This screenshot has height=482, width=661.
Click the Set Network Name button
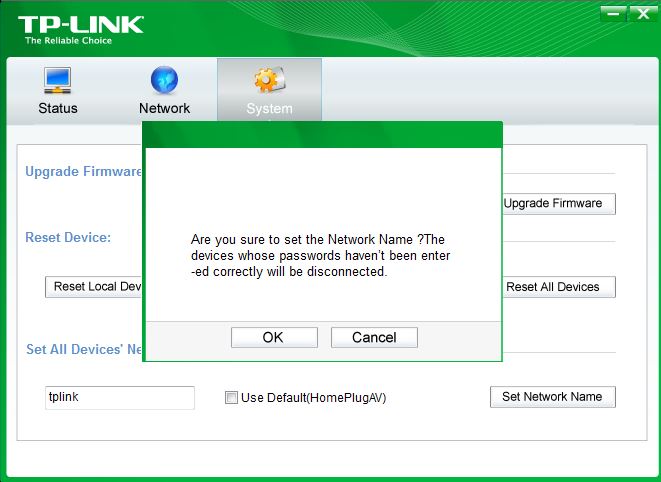click(x=553, y=397)
